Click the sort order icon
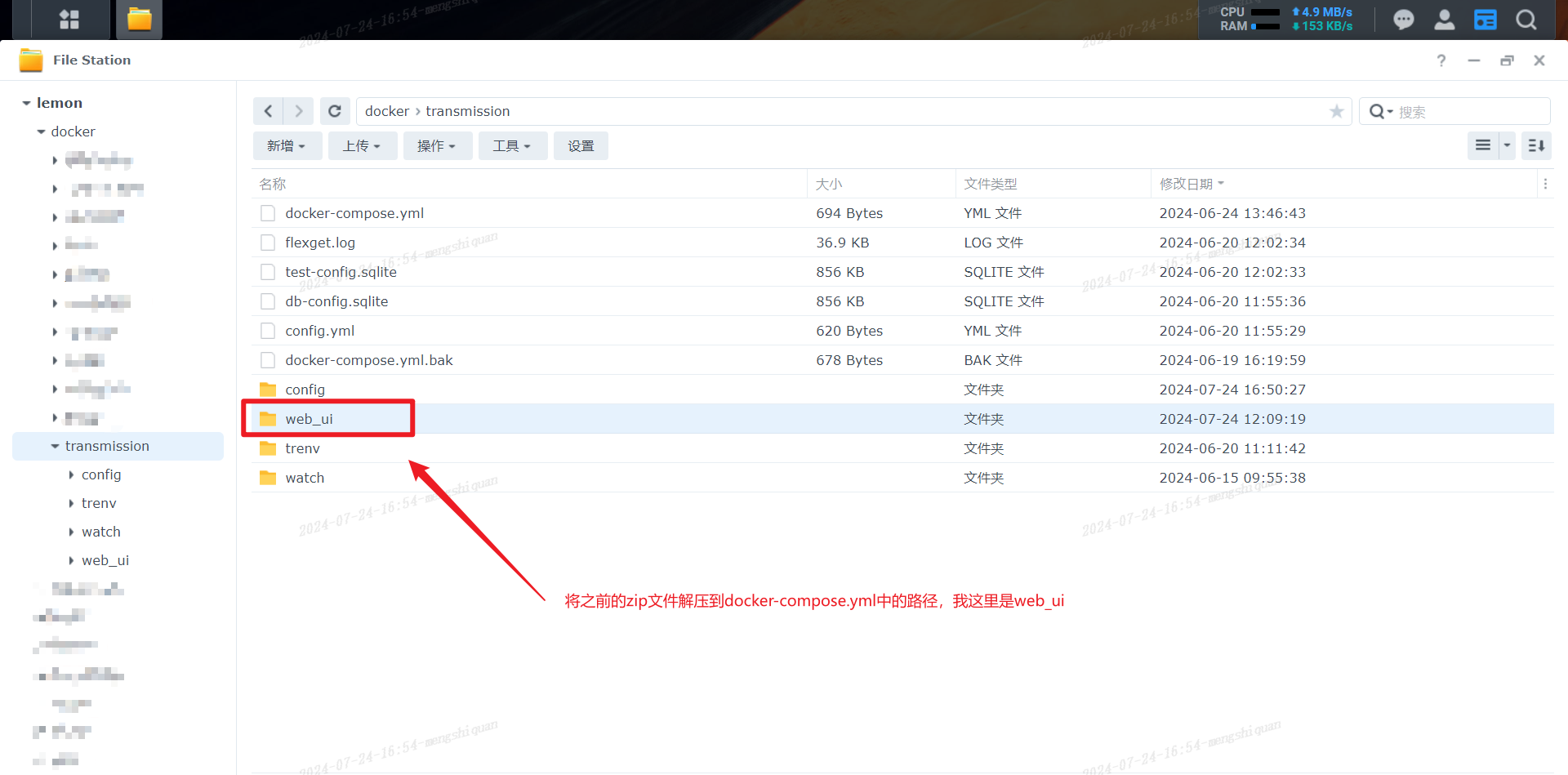Image resolution: width=1568 pixels, height=775 pixels. point(1536,145)
